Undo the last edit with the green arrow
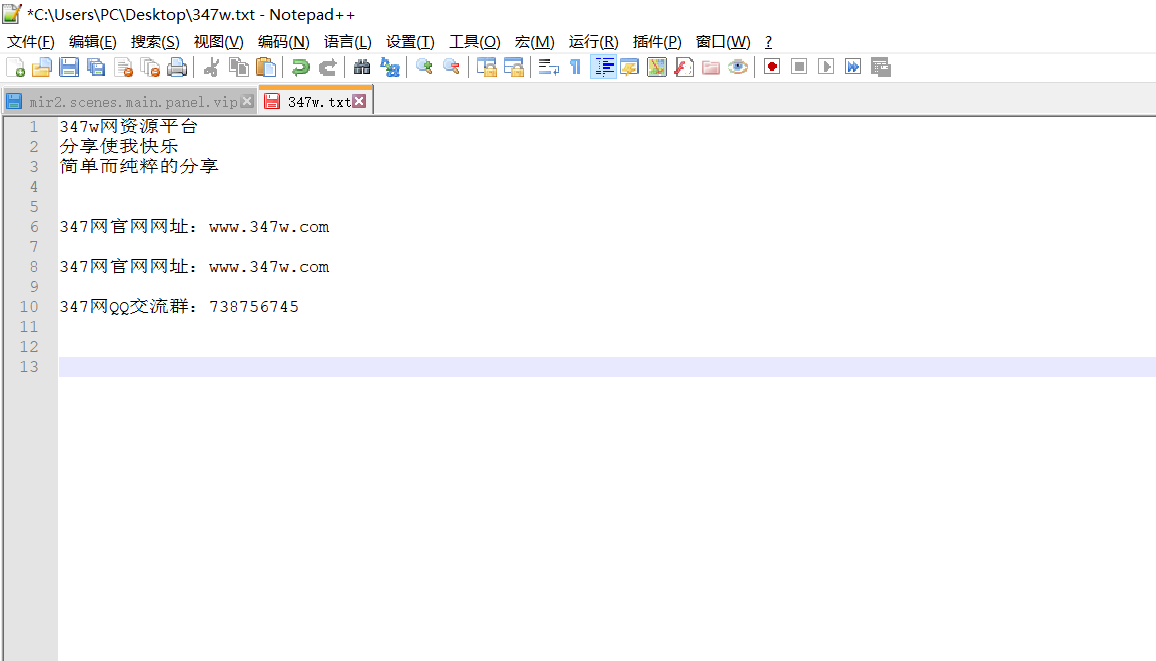Image resolution: width=1156 pixels, height=661 pixels. [x=300, y=67]
